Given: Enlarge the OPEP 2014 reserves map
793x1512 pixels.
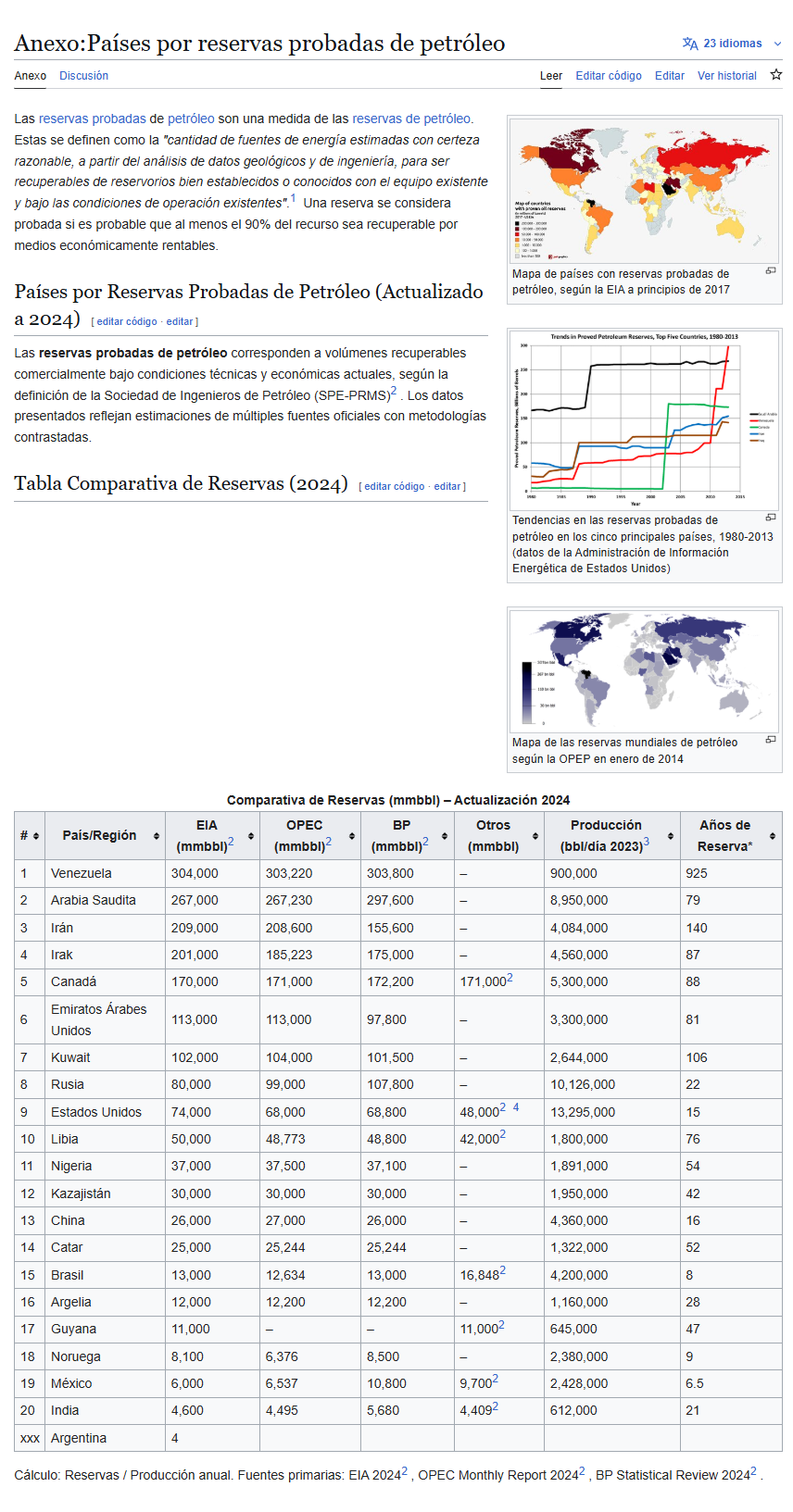Looking at the screenshot, I should 770,740.
